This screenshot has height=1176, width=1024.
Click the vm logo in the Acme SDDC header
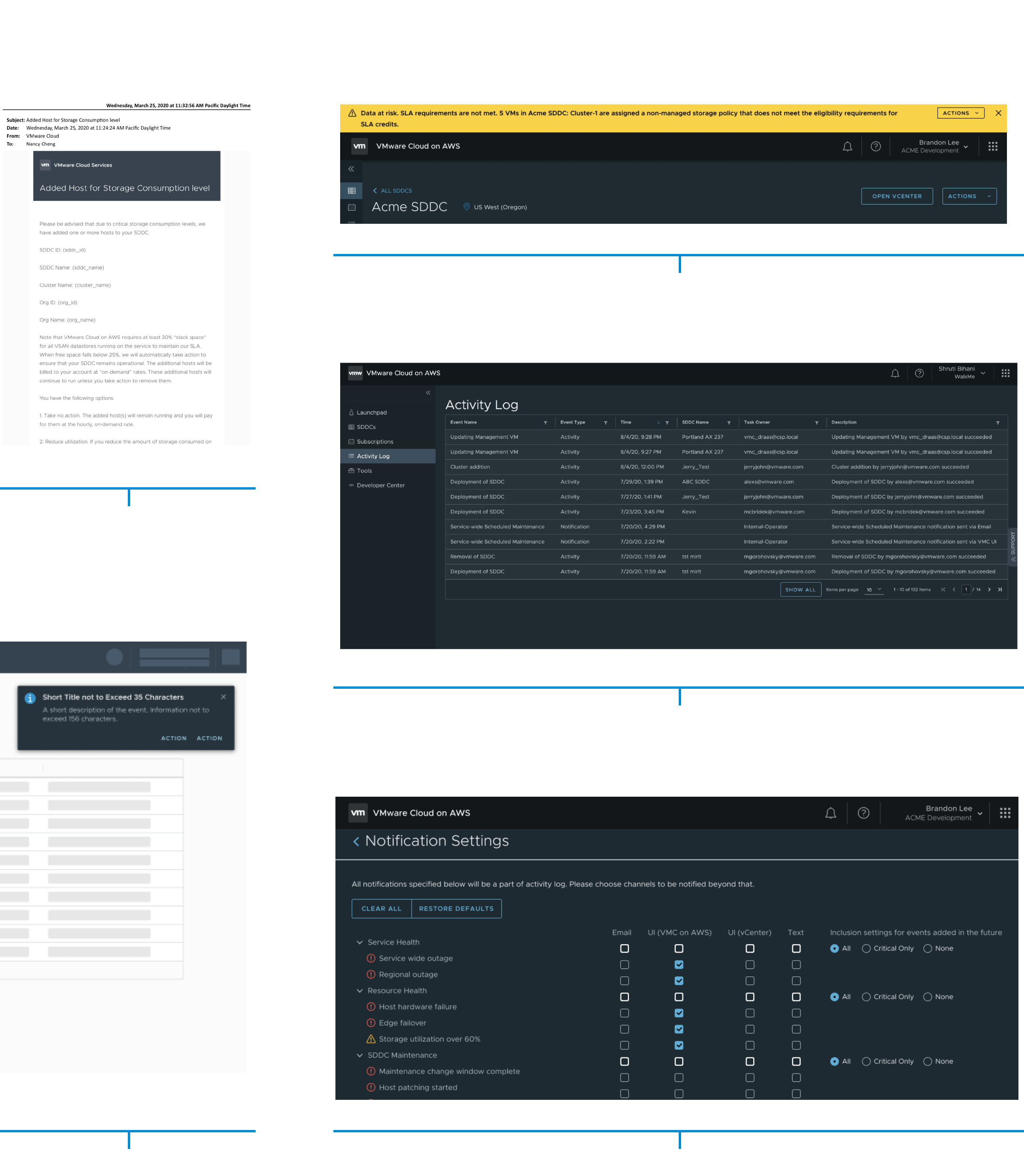(360, 146)
